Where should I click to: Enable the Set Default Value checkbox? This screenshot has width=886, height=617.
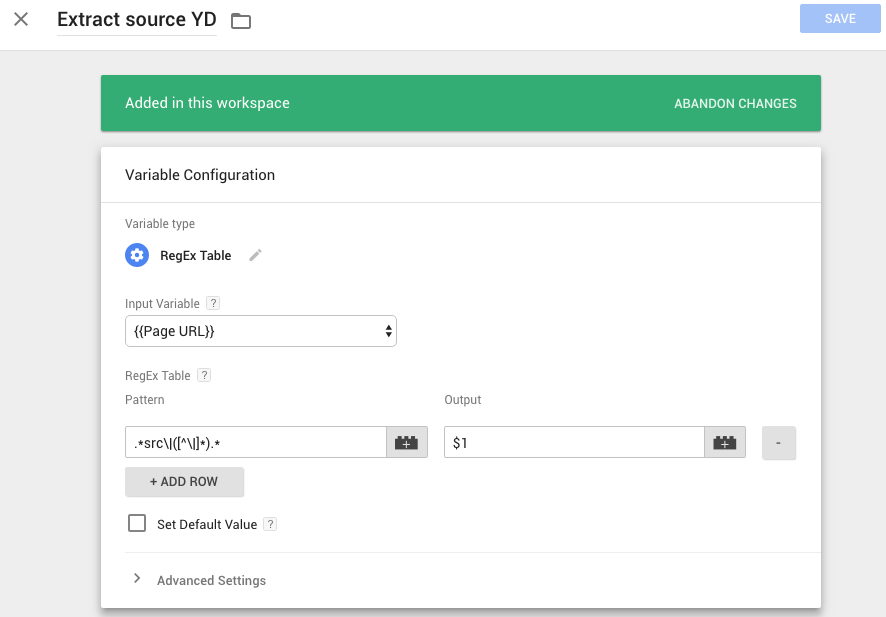(137, 524)
